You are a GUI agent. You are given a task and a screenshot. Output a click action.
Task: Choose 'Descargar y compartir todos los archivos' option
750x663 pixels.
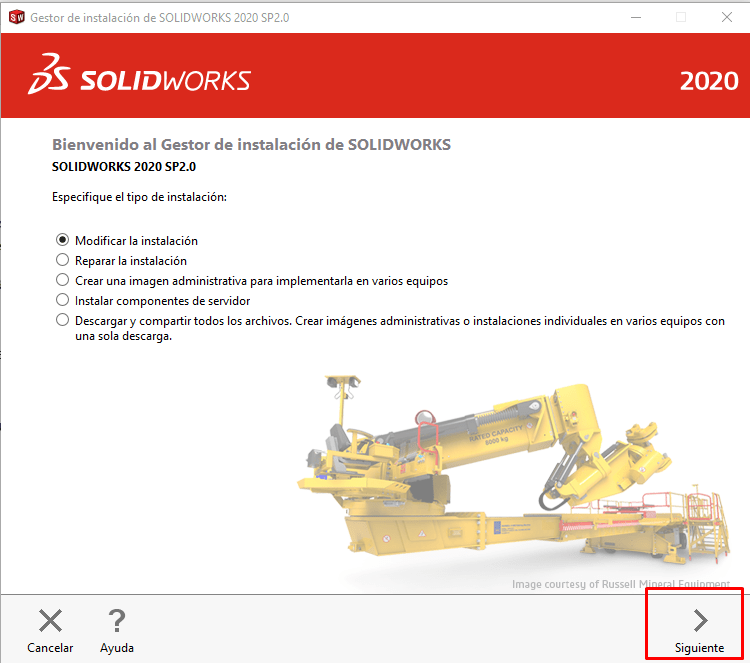coord(62,320)
